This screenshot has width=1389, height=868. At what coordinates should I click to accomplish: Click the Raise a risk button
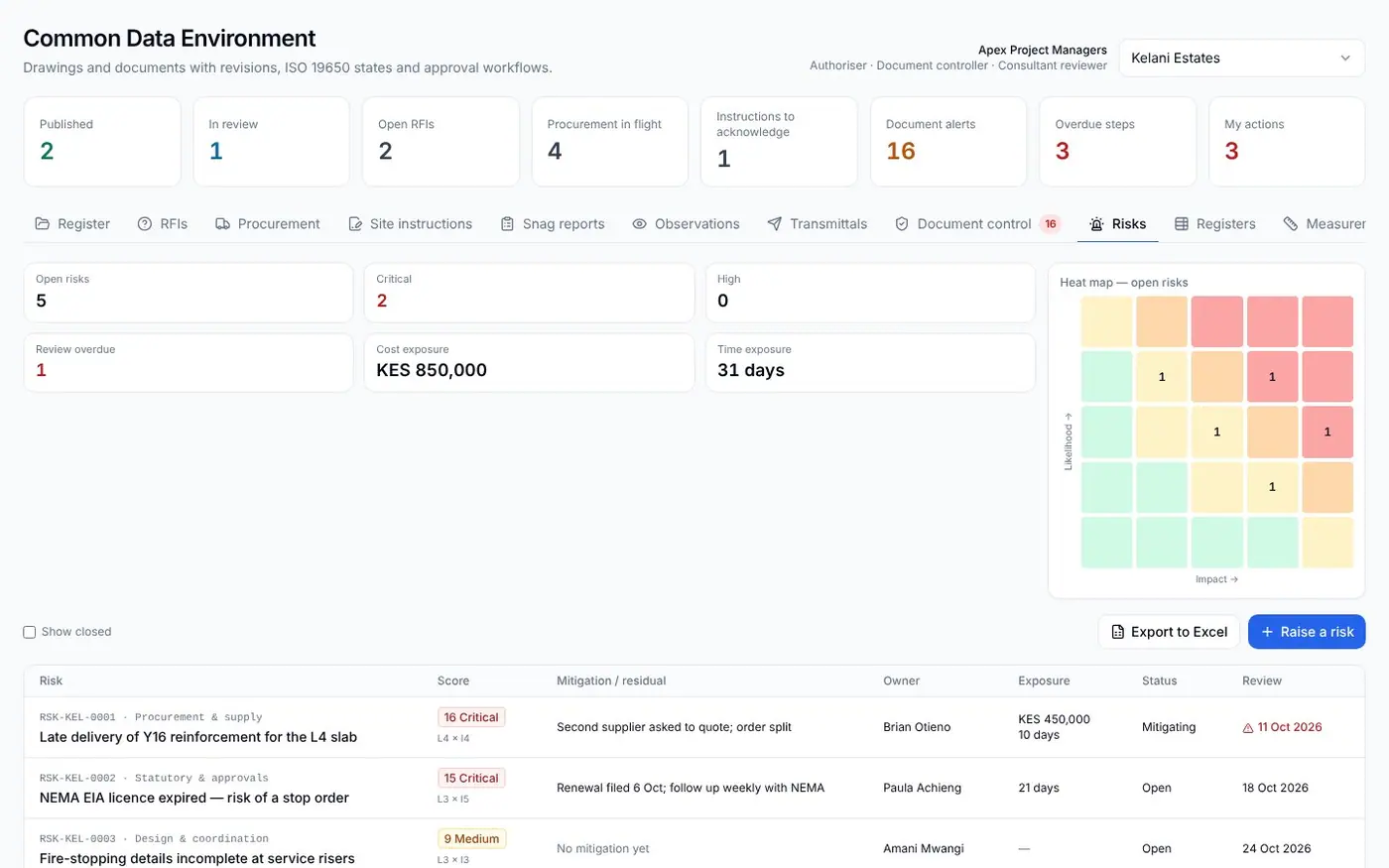1307,632
